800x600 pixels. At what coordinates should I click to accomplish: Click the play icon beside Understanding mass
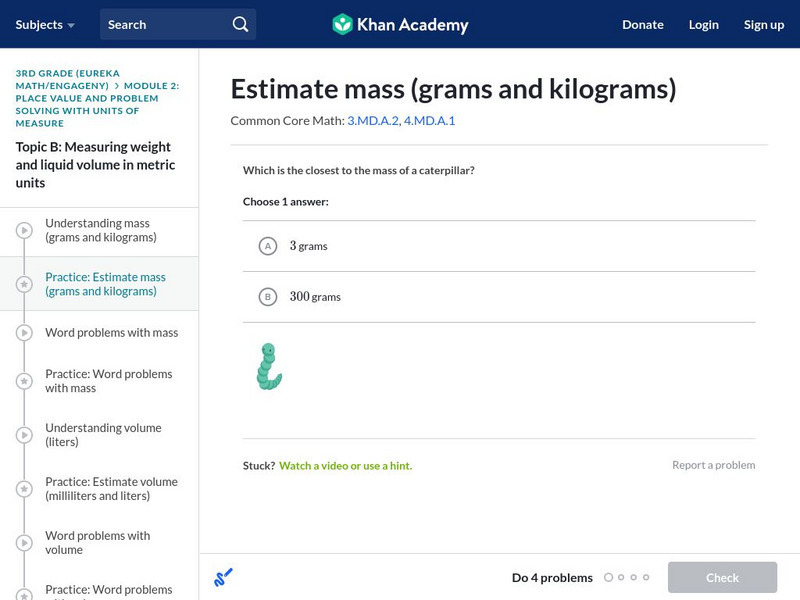(24, 231)
